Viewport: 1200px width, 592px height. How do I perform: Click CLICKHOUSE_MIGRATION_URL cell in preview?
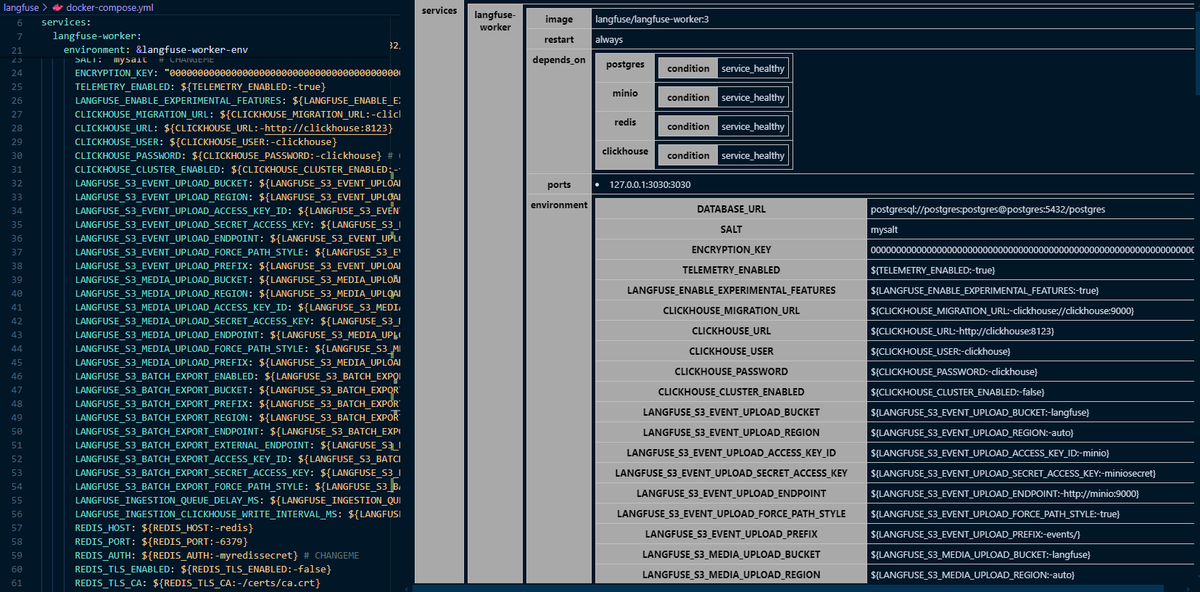click(731, 311)
